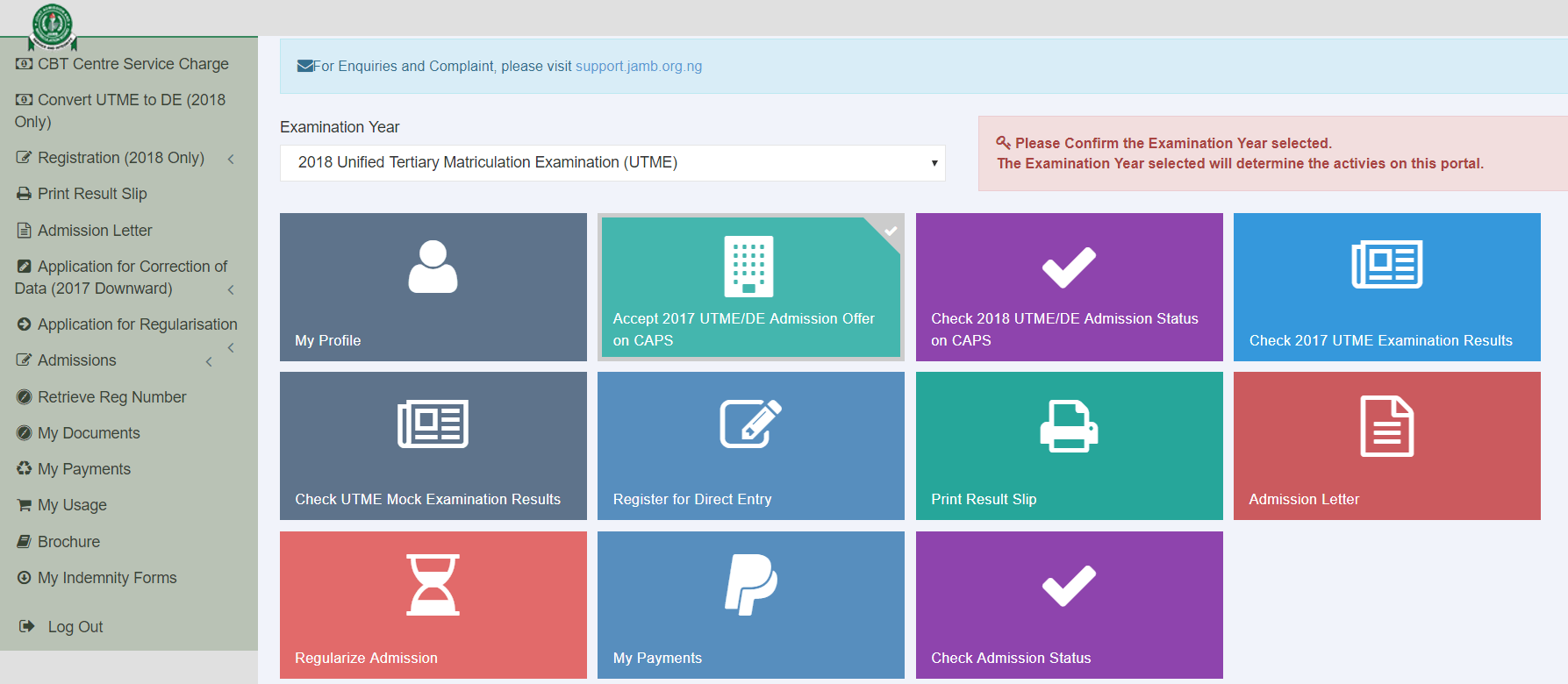Open Retrieve Reg Number in sidebar
This screenshot has width=1568, height=684.
tap(111, 397)
